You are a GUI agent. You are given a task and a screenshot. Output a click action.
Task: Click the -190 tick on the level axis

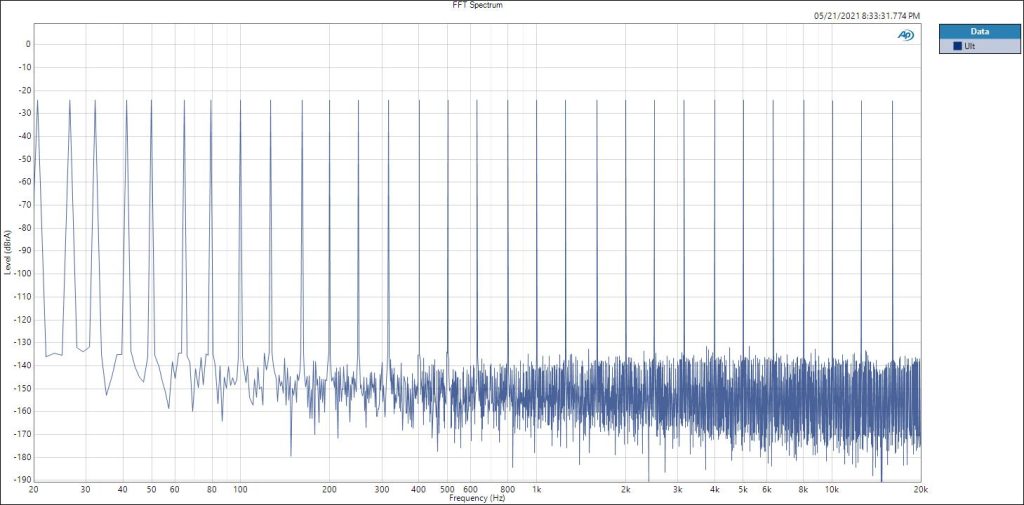coord(21,480)
